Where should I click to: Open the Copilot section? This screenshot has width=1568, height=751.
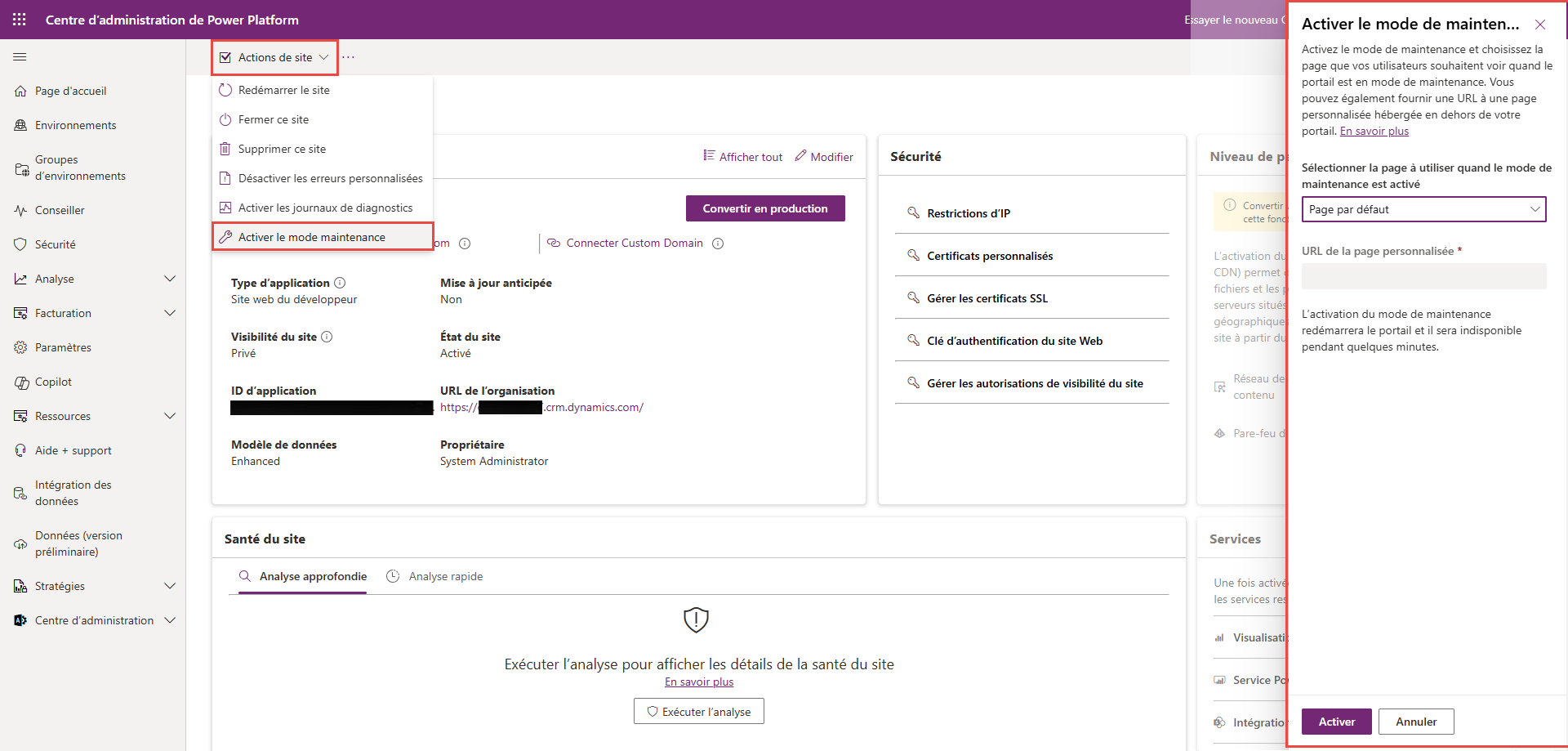pos(54,382)
